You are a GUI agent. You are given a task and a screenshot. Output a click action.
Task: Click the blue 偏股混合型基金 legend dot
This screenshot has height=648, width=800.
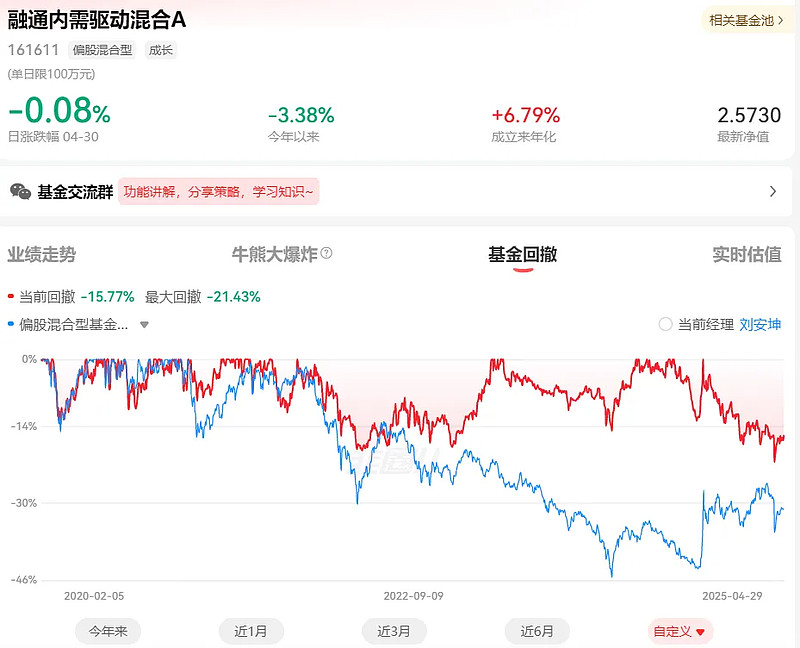pyautogui.click(x=11, y=325)
